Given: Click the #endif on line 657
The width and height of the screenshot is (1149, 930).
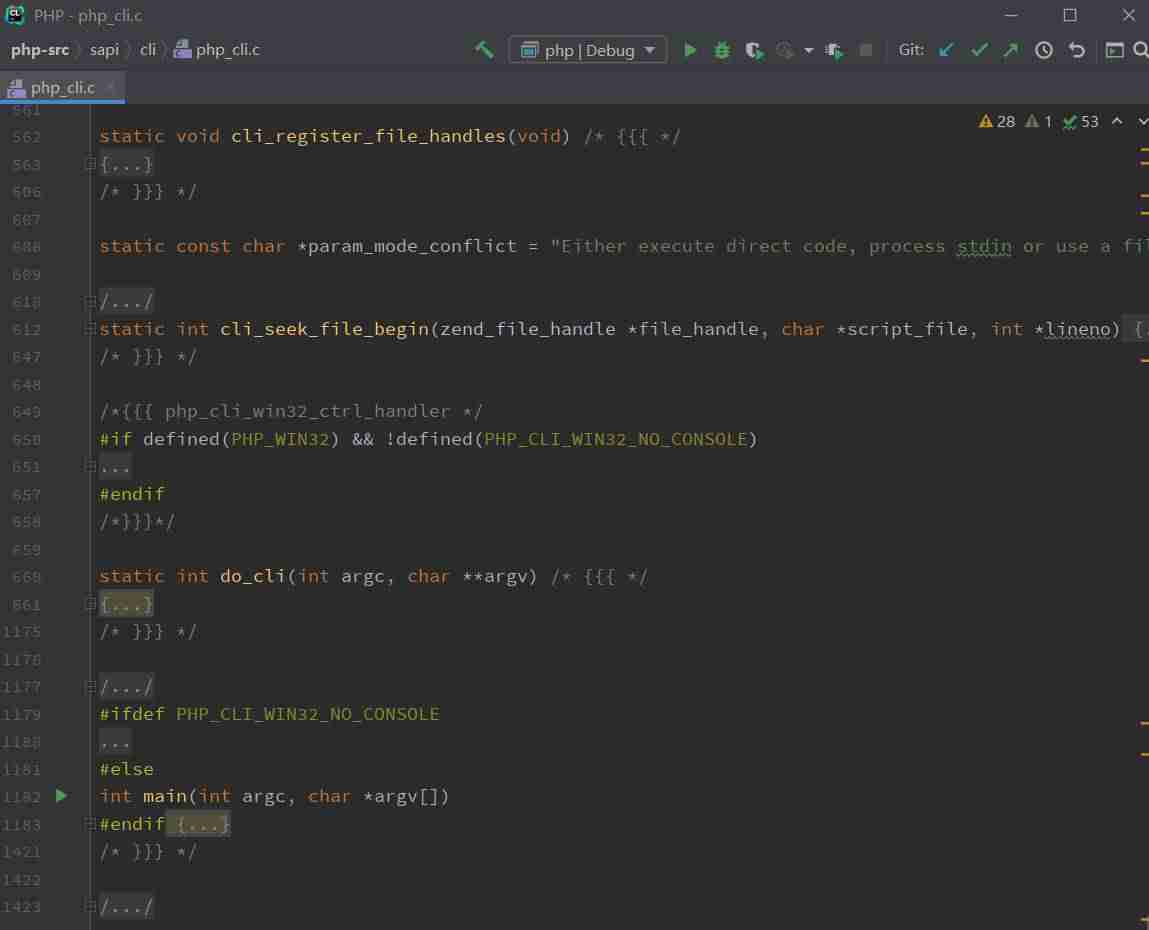Looking at the screenshot, I should tap(132, 494).
